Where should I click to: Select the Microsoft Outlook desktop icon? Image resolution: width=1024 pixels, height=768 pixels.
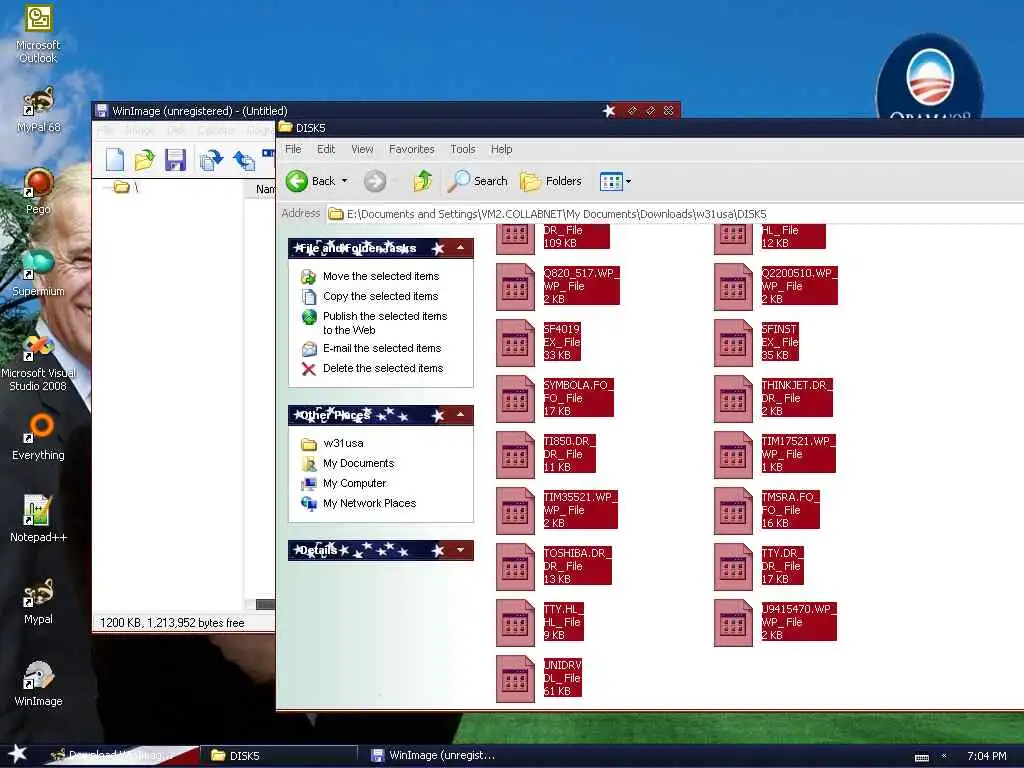click(x=38, y=20)
